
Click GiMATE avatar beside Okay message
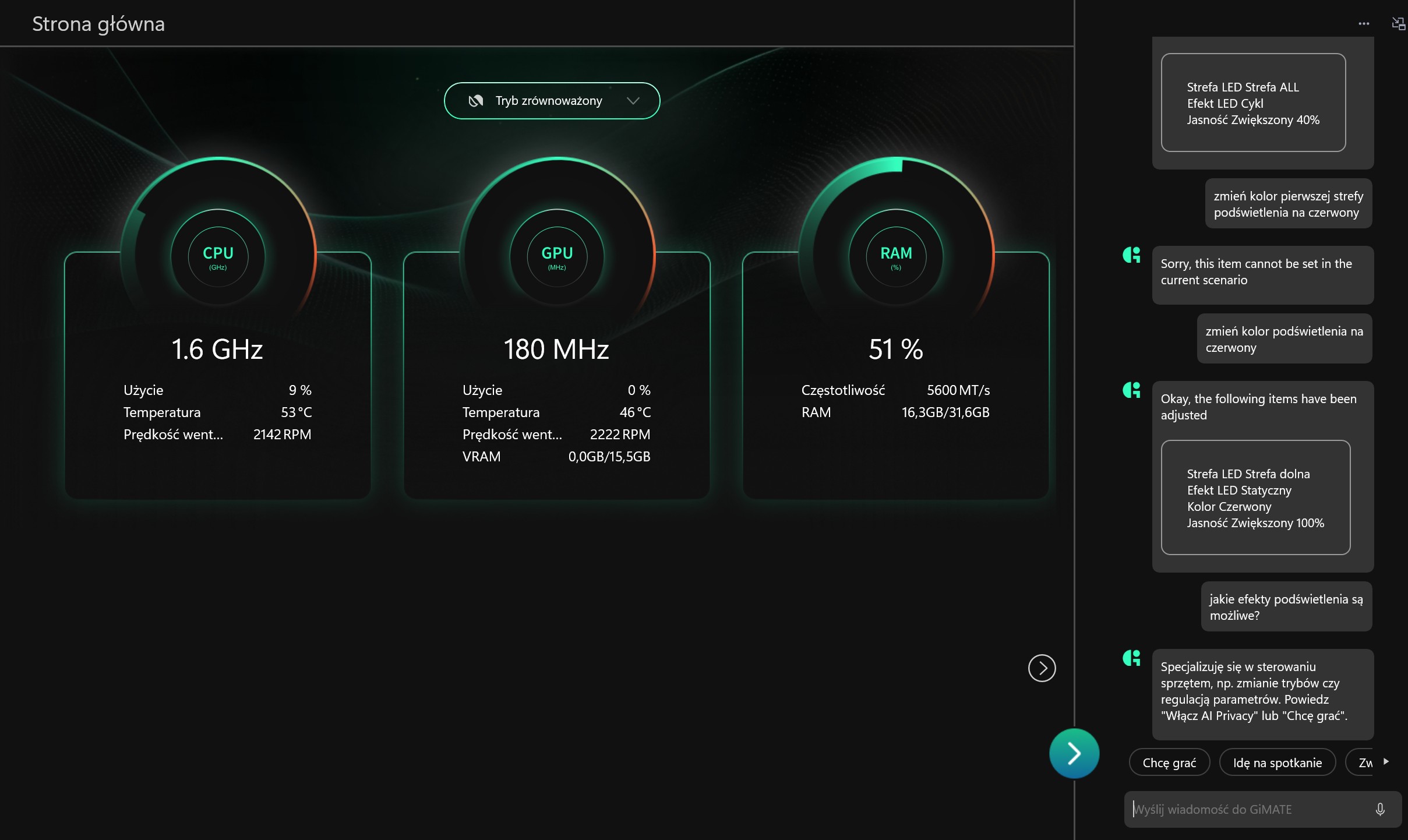coord(1131,390)
